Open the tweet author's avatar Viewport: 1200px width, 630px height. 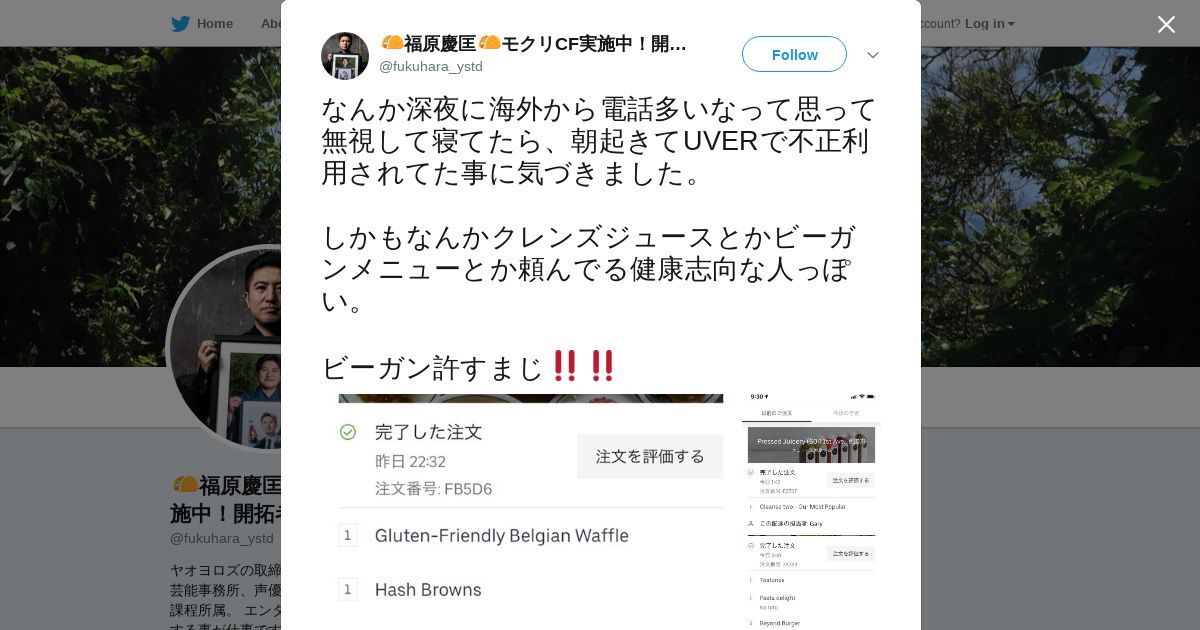pyautogui.click(x=345, y=55)
